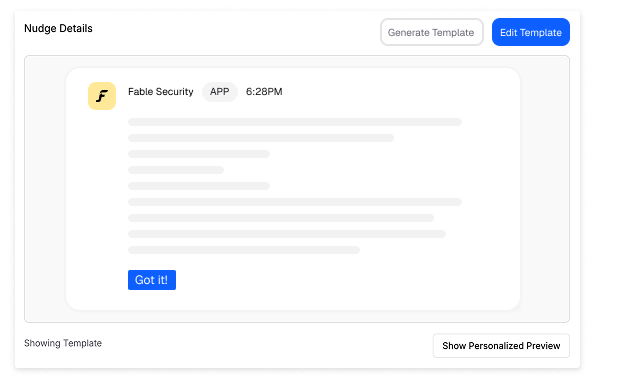Viewport: 624px width, 382px height.
Task: Show Personalized Preview of the nudge
Action: (x=501, y=345)
